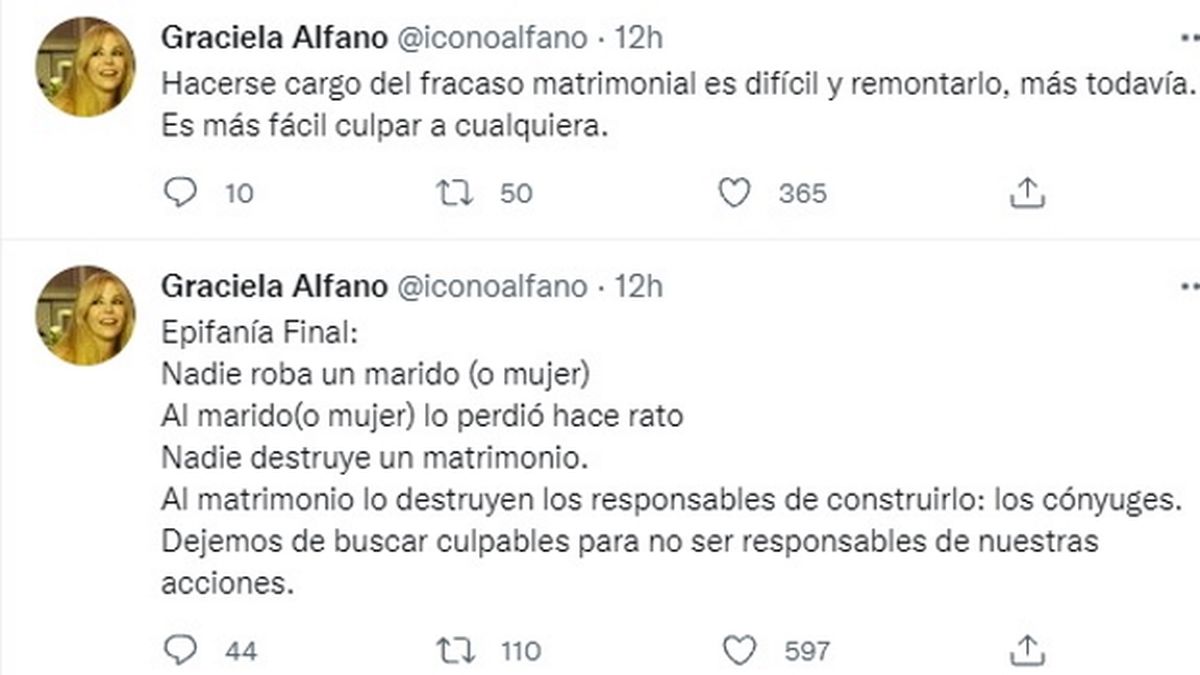Reply to the first tweet about fracaso matrimonial

(181, 192)
